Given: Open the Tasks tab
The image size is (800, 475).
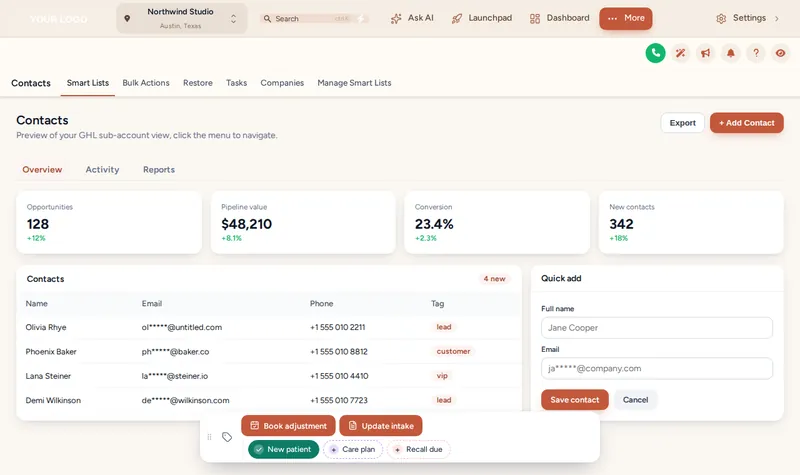Looking at the screenshot, I should 236,83.
